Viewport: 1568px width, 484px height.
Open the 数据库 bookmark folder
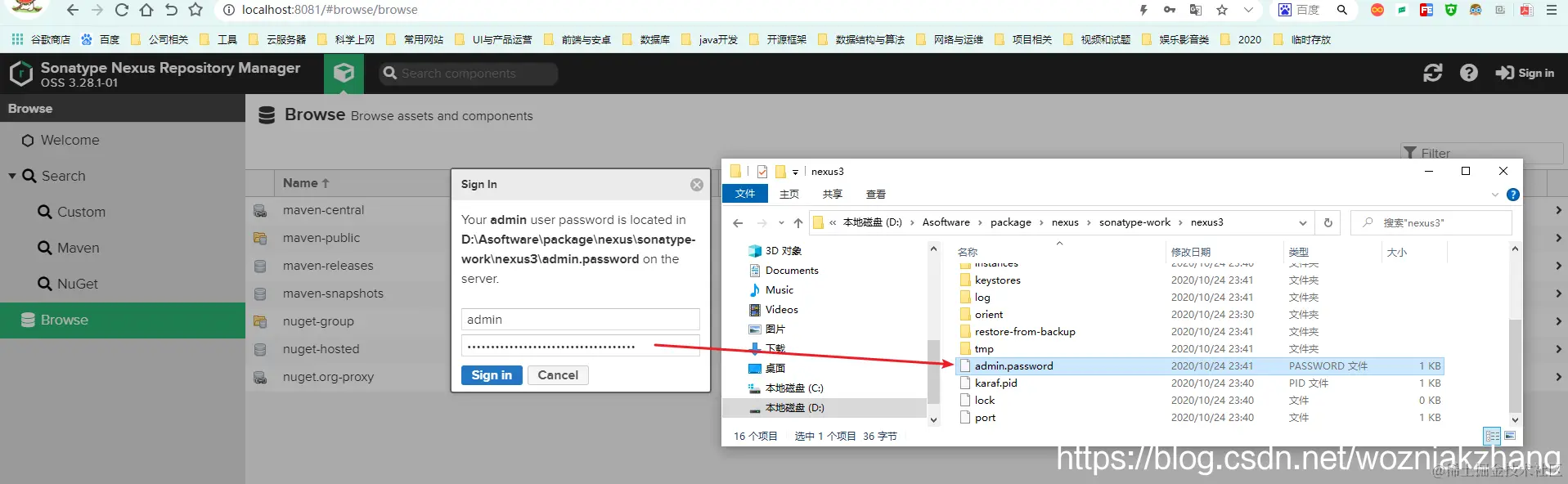[x=647, y=39]
